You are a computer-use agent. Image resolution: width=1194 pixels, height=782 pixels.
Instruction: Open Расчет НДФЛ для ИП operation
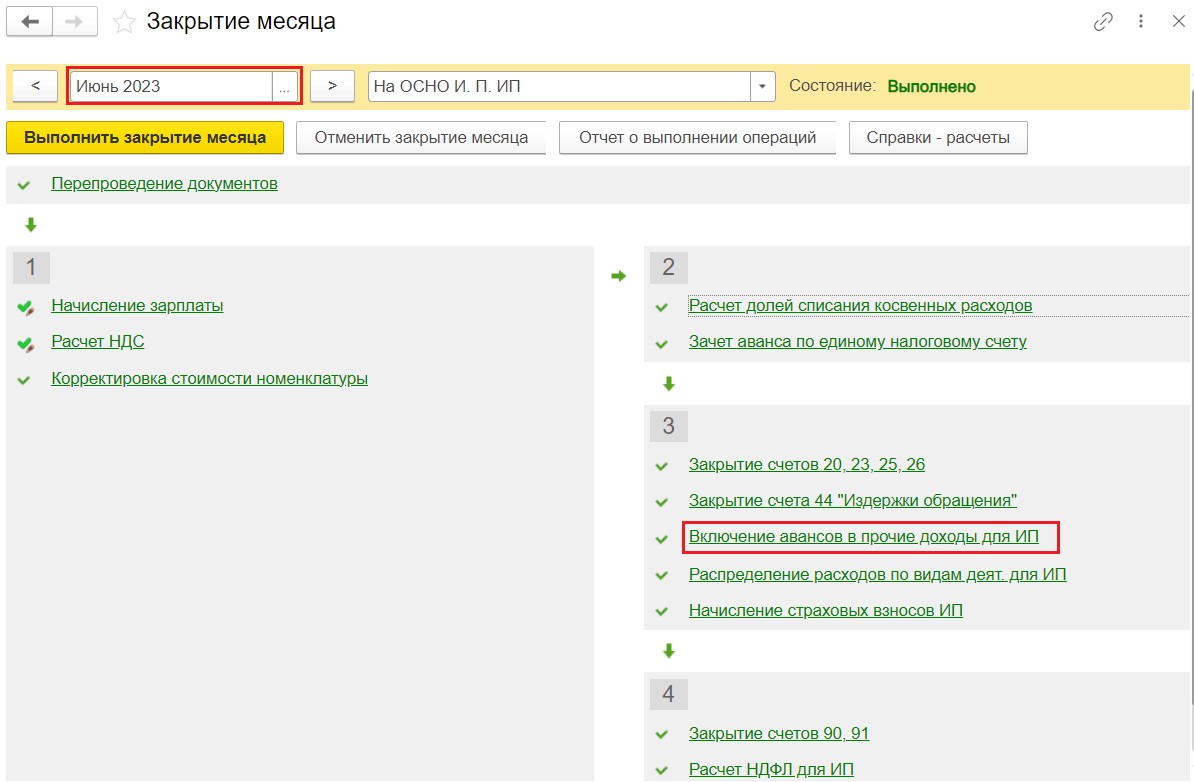[771, 770]
